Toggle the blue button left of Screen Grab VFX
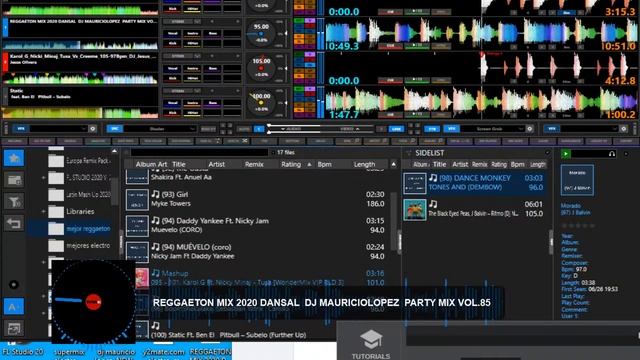This screenshot has height=360, width=640. (x=432, y=129)
